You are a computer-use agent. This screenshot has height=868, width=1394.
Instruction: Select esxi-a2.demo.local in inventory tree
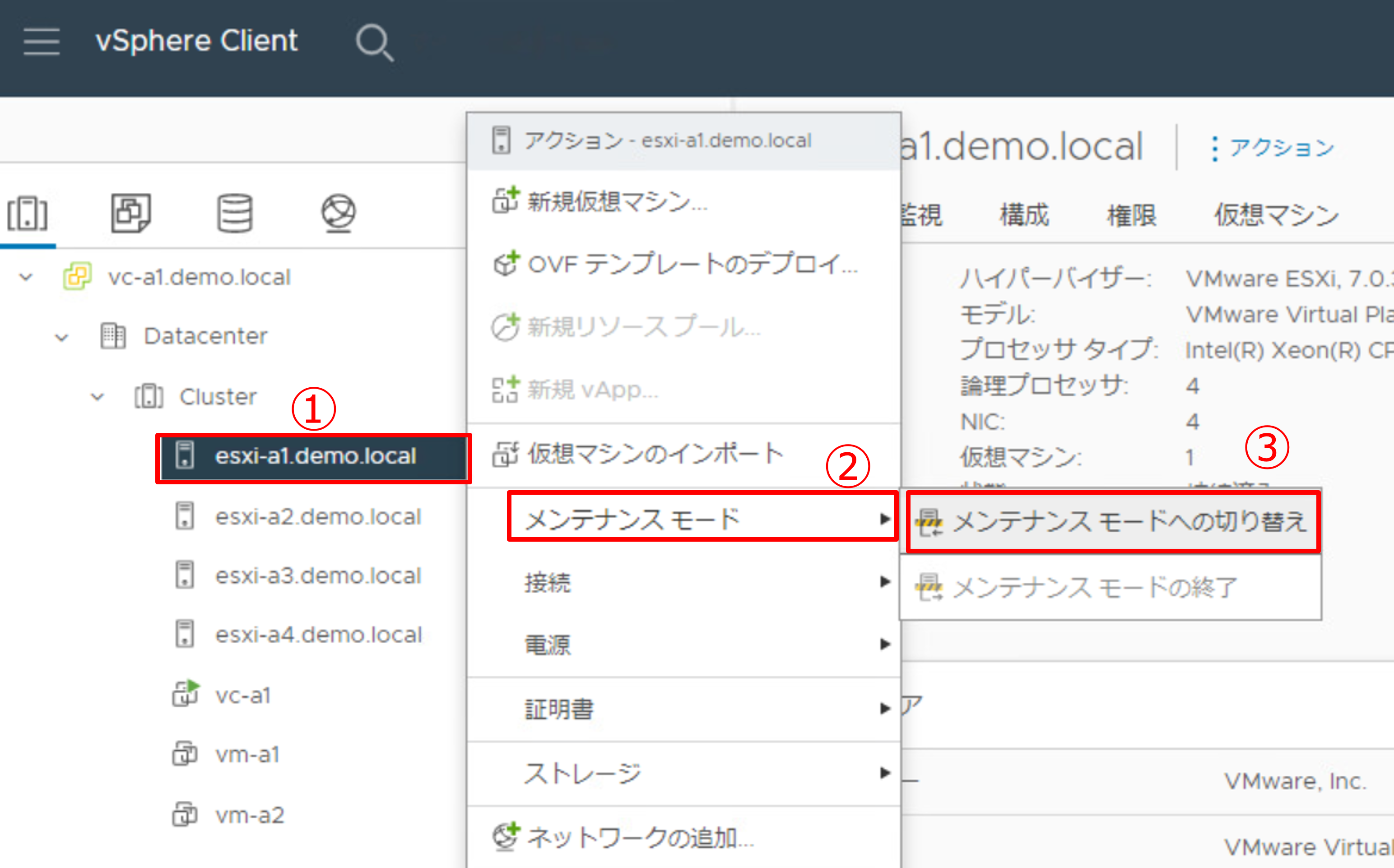point(318,517)
